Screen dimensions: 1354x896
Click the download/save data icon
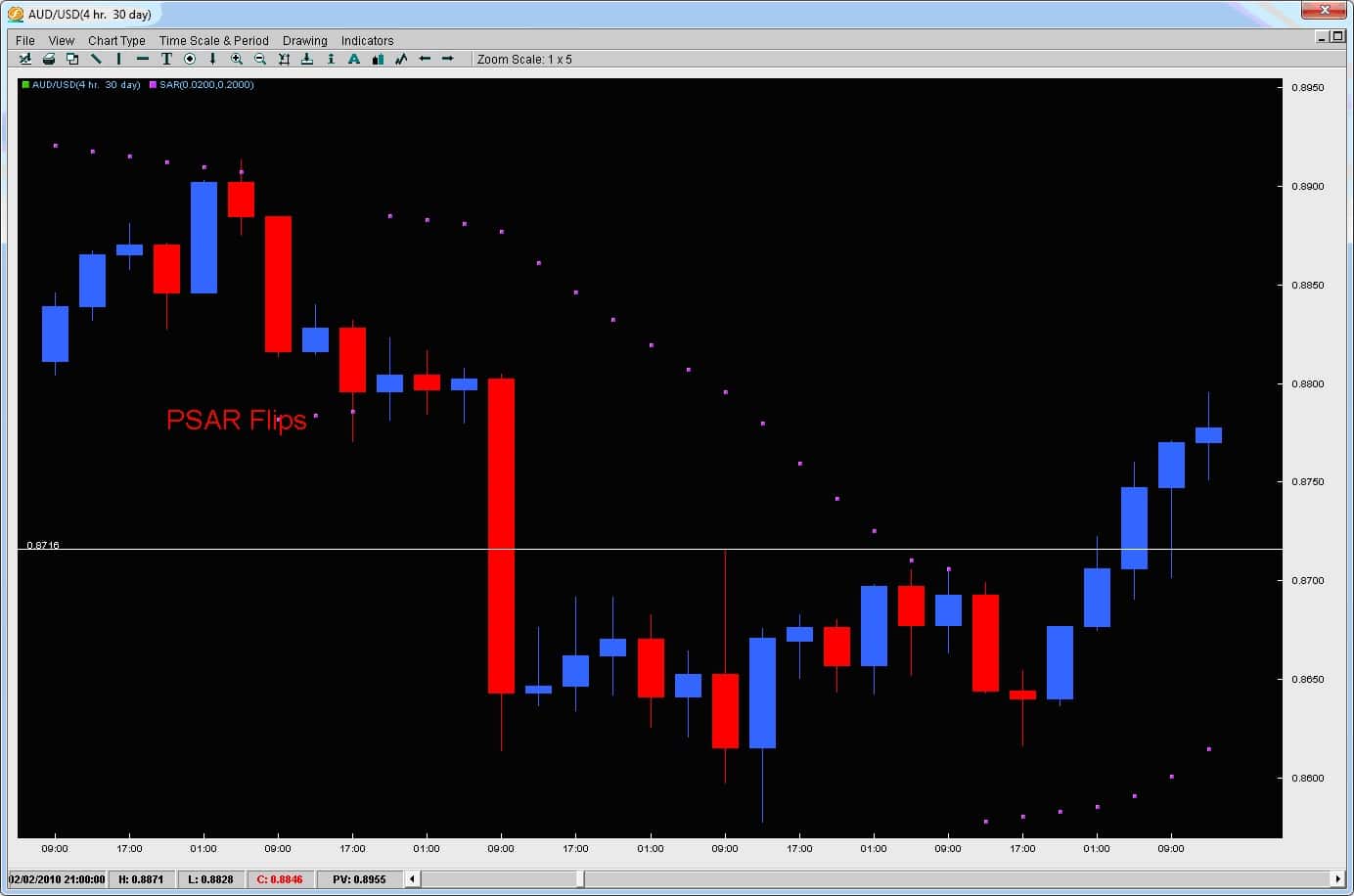307,59
